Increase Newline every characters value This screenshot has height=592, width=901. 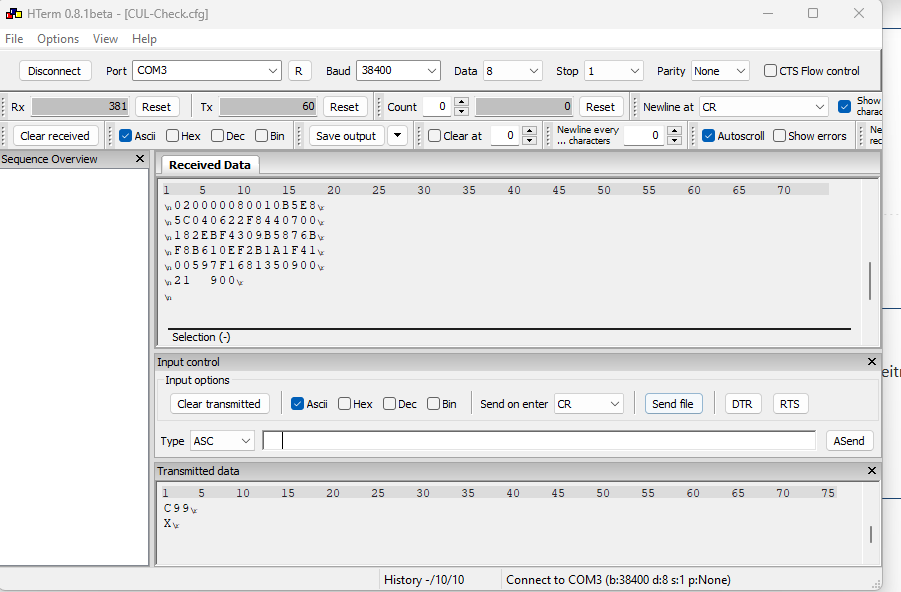(x=675, y=131)
